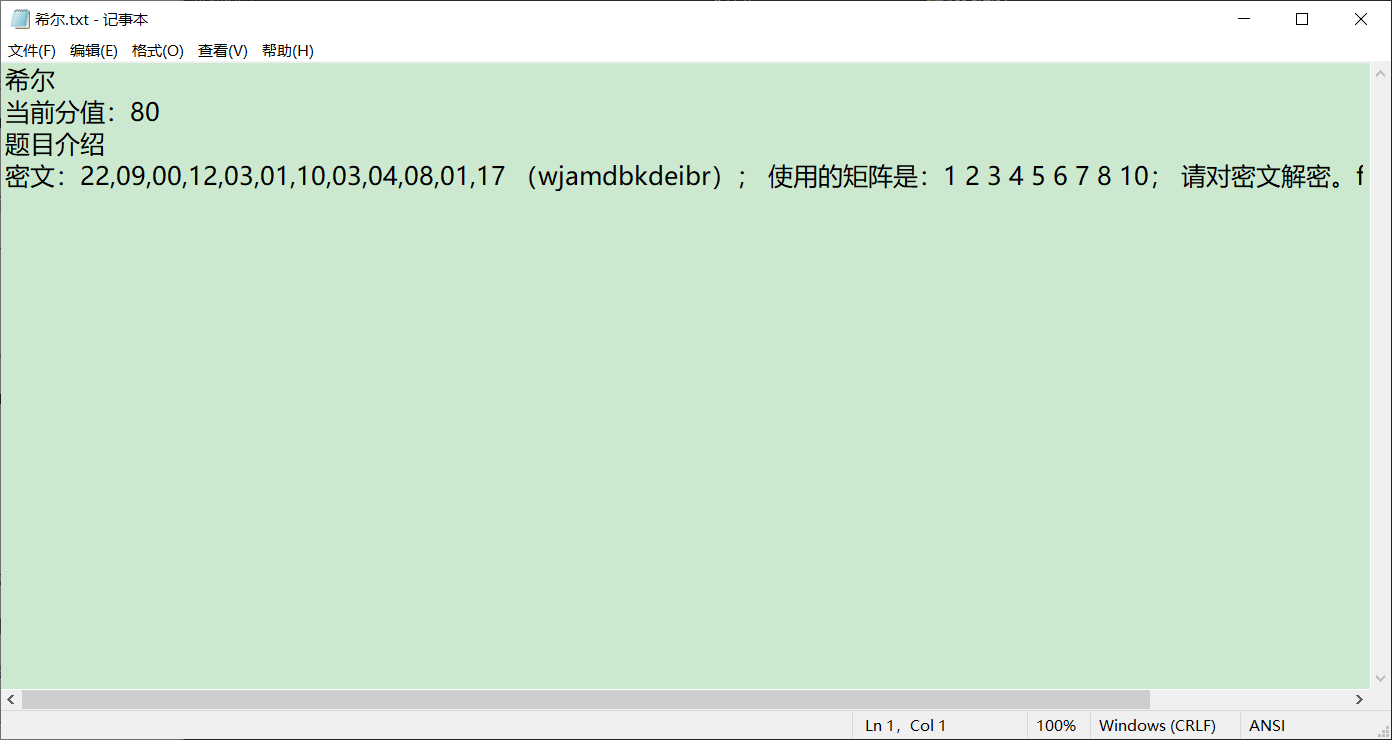Click the Notepad icon in title bar
Image resolution: width=1392 pixels, height=740 pixels.
point(20,19)
